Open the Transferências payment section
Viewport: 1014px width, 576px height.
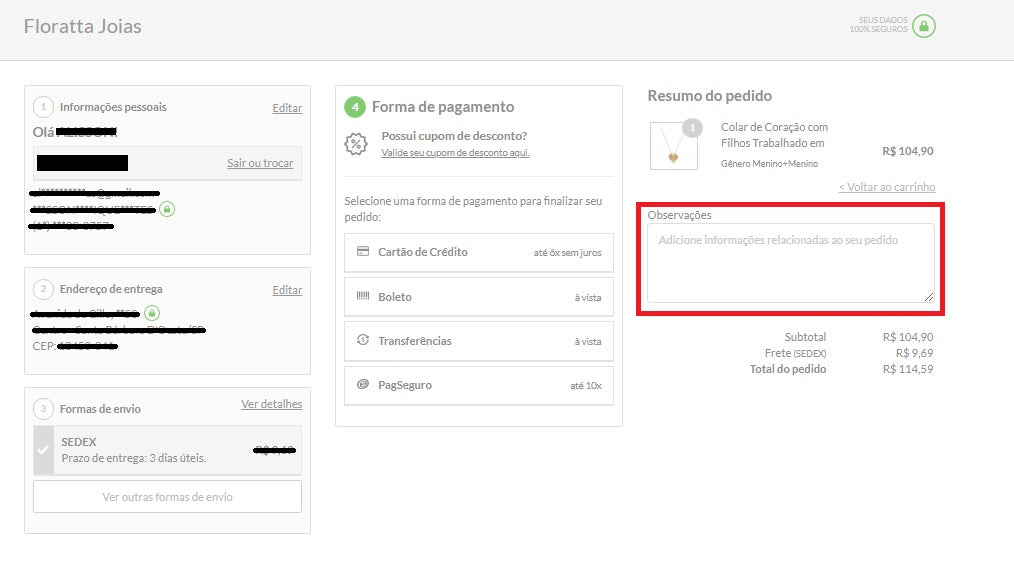478,341
